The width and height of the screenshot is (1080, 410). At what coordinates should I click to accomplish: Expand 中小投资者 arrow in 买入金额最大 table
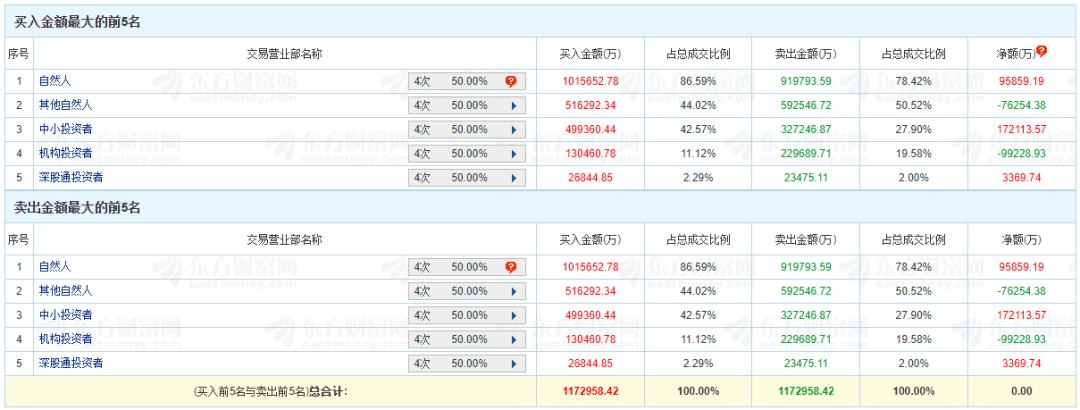point(512,129)
